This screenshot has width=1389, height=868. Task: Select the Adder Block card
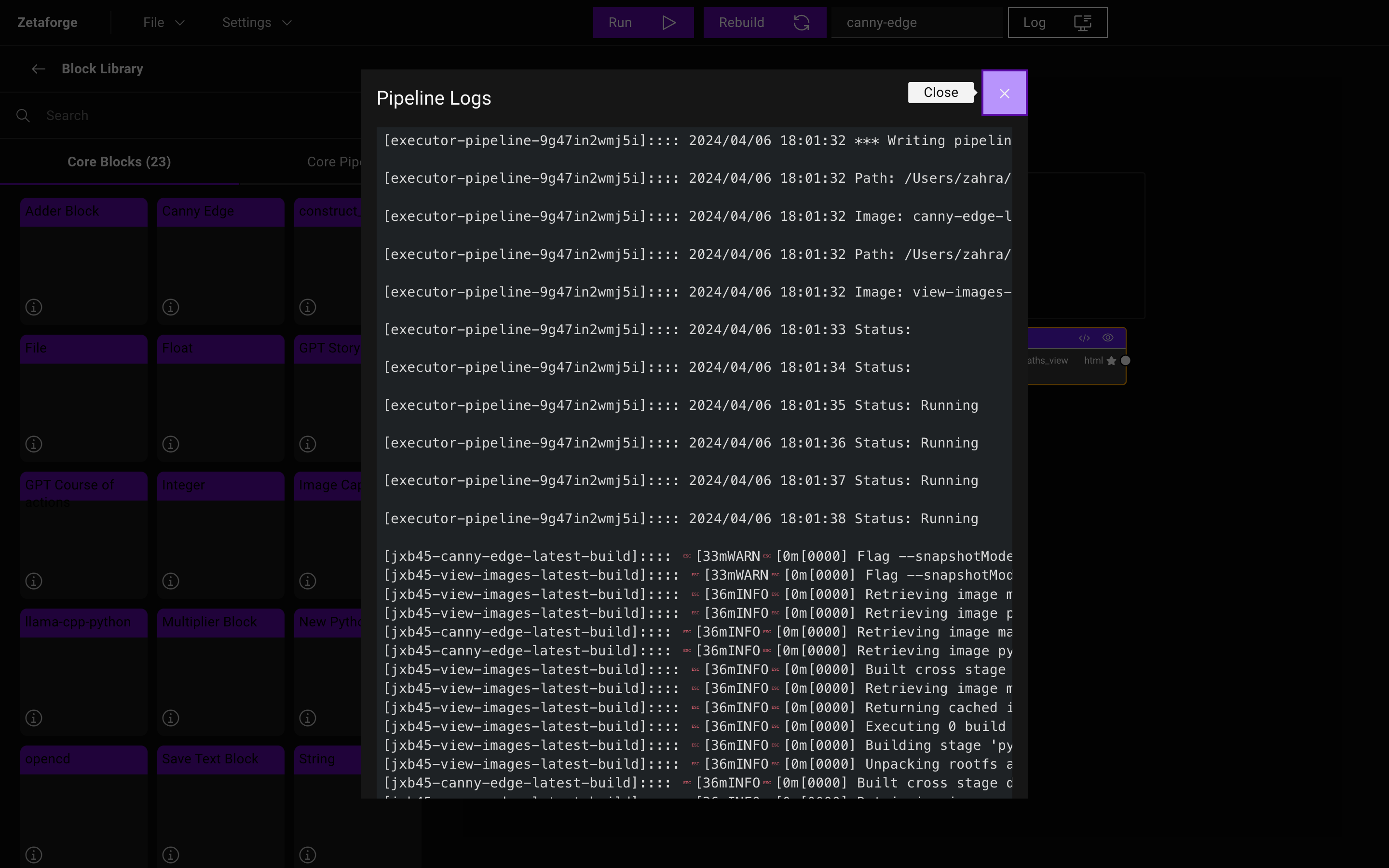[84, 261]
